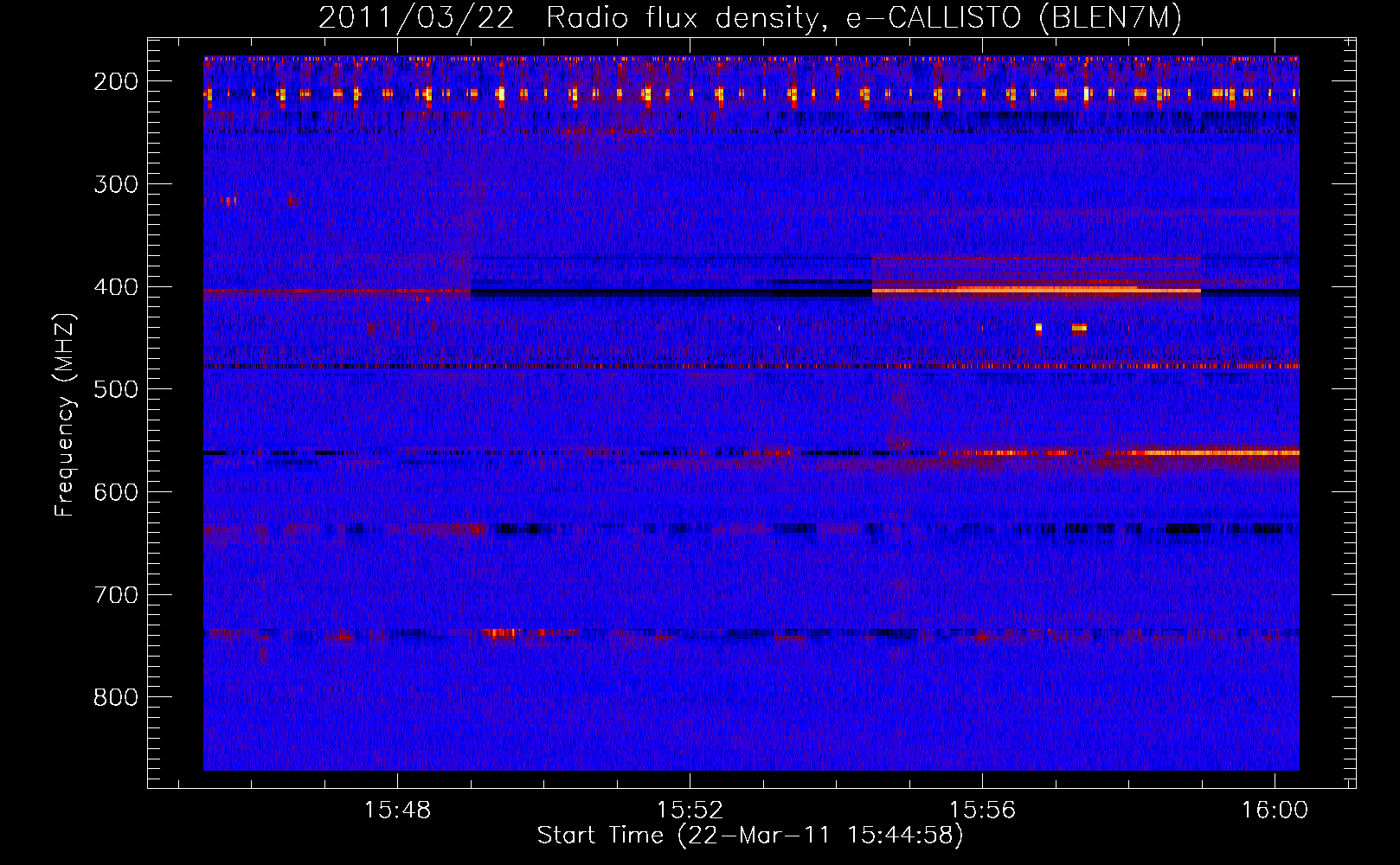Screen dimensions: 1400x865
Task: Click the 200 frequency tick label
Action: (x=116, y=81)
